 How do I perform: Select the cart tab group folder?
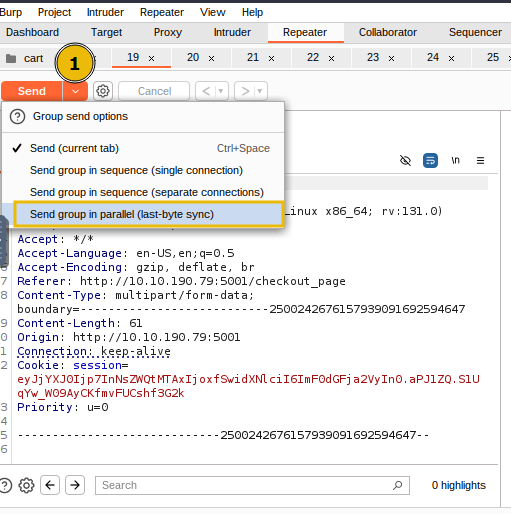[25, 58]
